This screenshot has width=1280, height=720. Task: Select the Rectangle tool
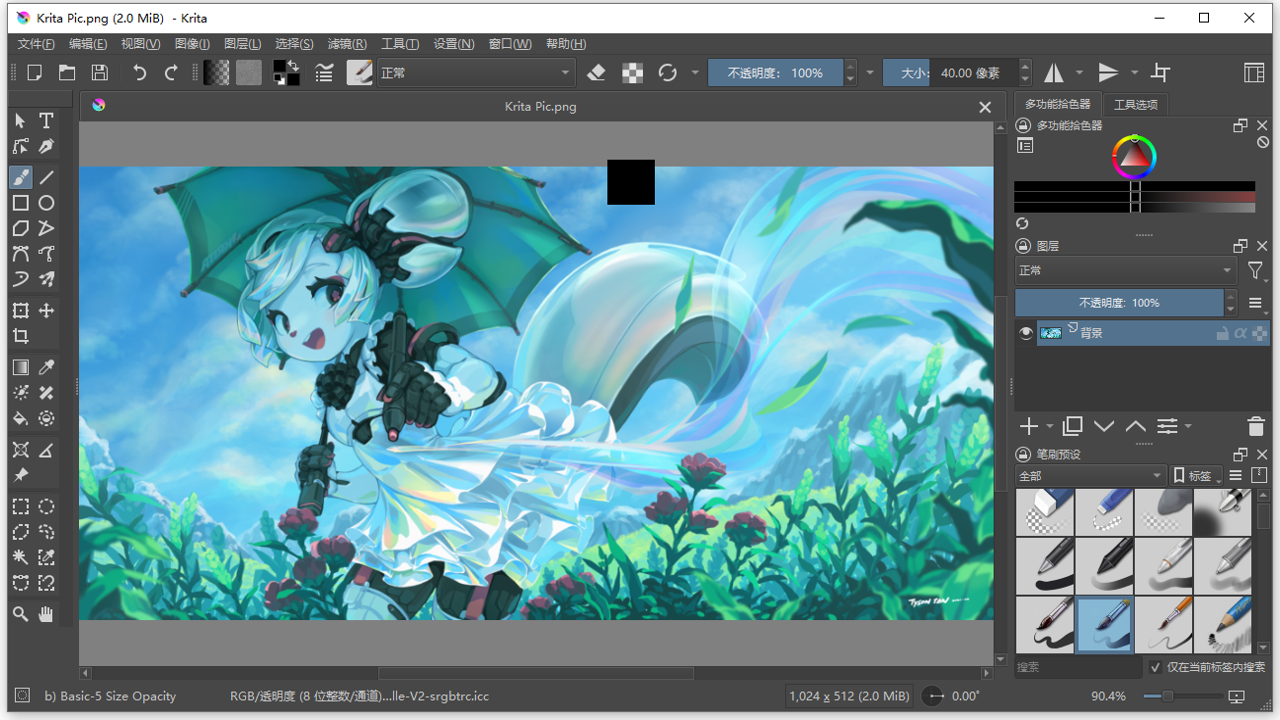point(20,203)
